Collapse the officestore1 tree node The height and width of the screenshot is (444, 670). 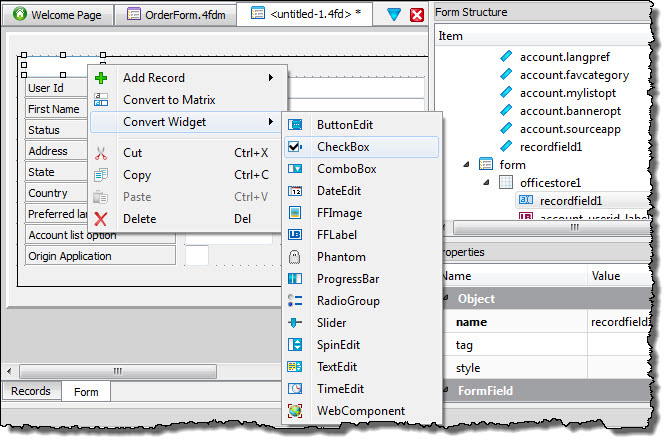tap(487, 182)
